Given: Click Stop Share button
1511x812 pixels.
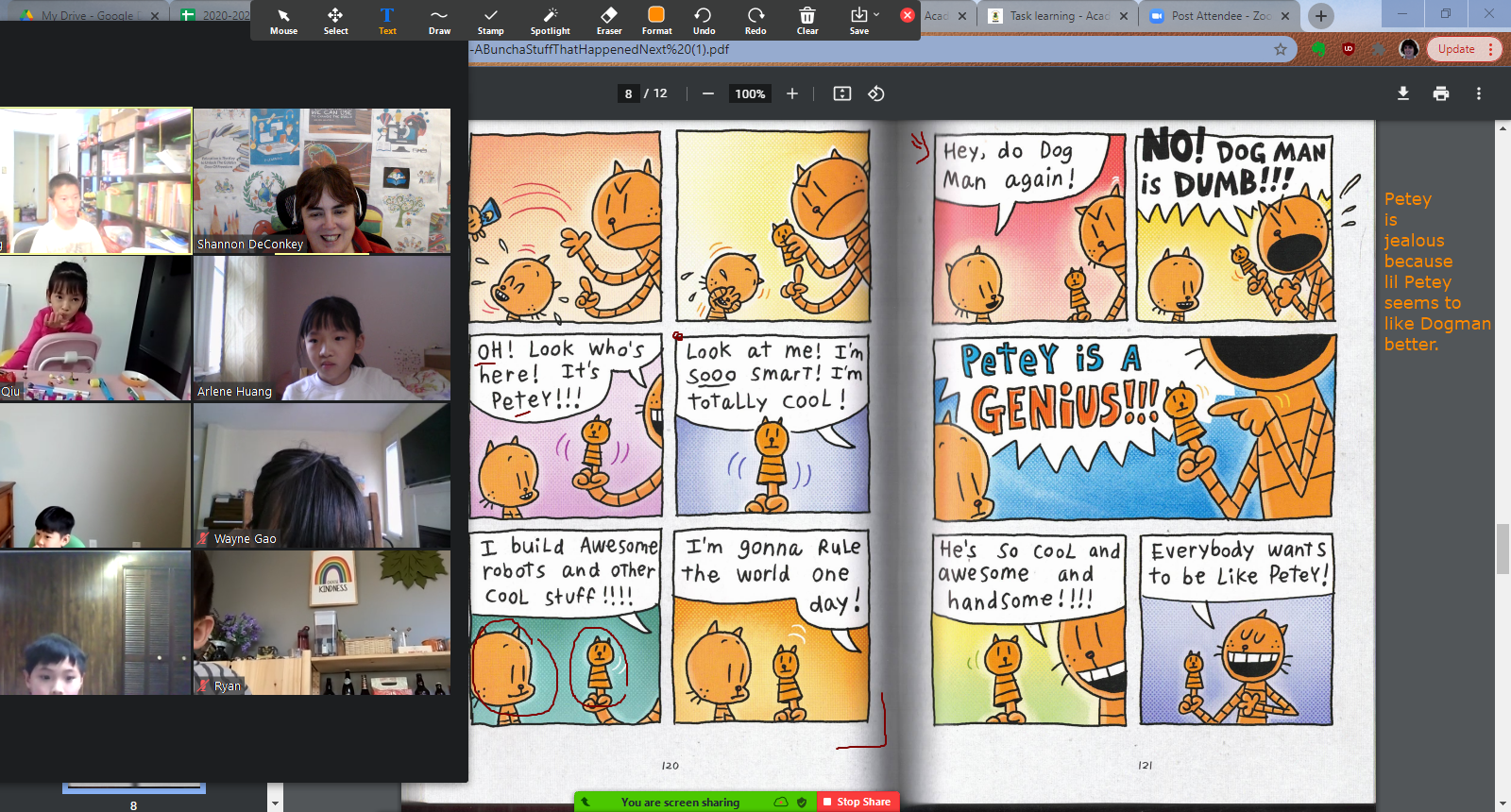Looking at the screenshot, I should click(857, 802).
